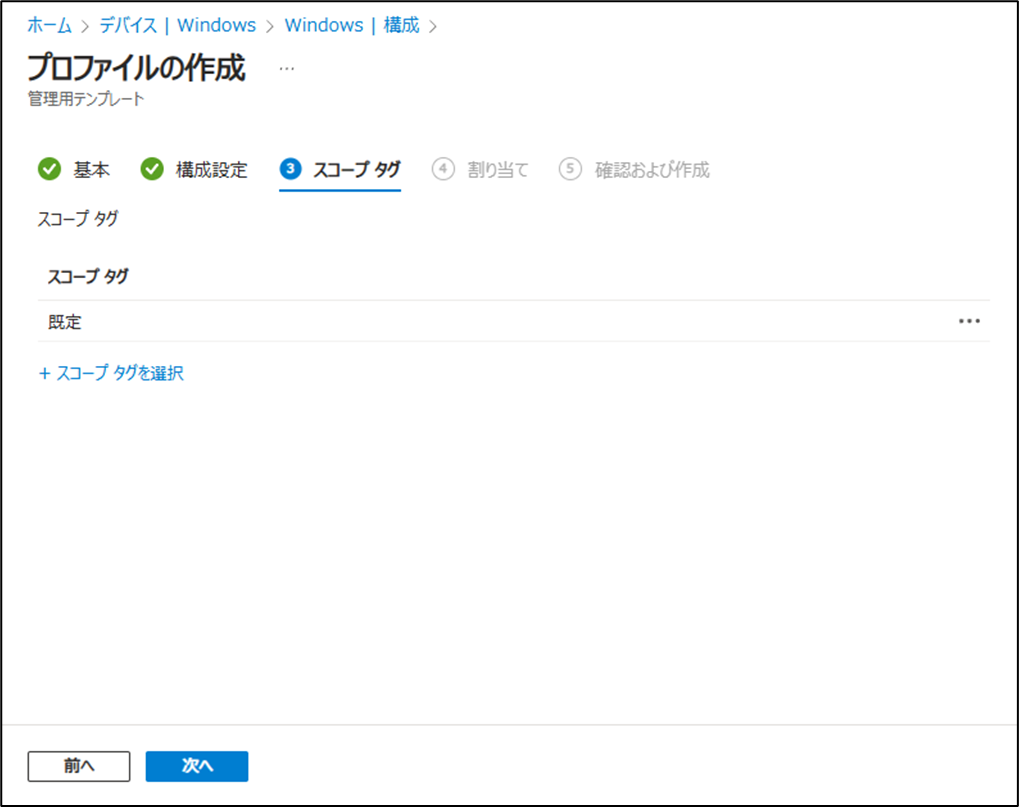Click the green check icon on 構成設定 step

(x=152, y=169)
